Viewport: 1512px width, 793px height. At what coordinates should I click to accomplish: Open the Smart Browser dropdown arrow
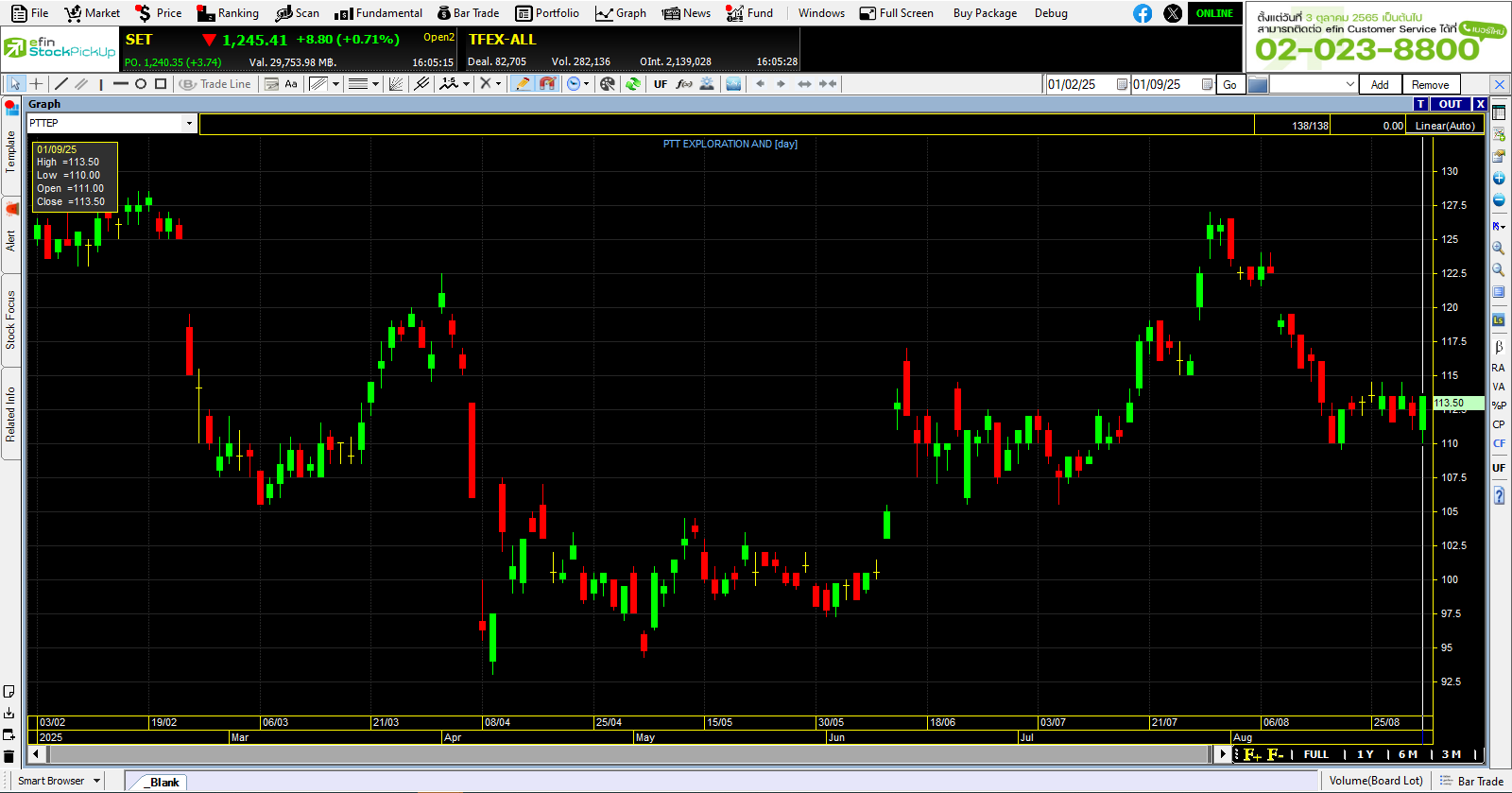[x=96, y=781]
